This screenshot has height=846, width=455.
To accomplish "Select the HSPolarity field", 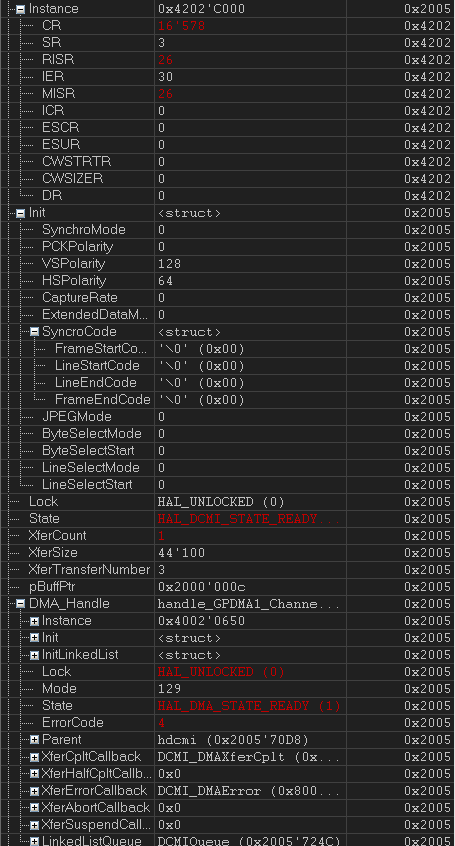I will click(x=227, y=281).
